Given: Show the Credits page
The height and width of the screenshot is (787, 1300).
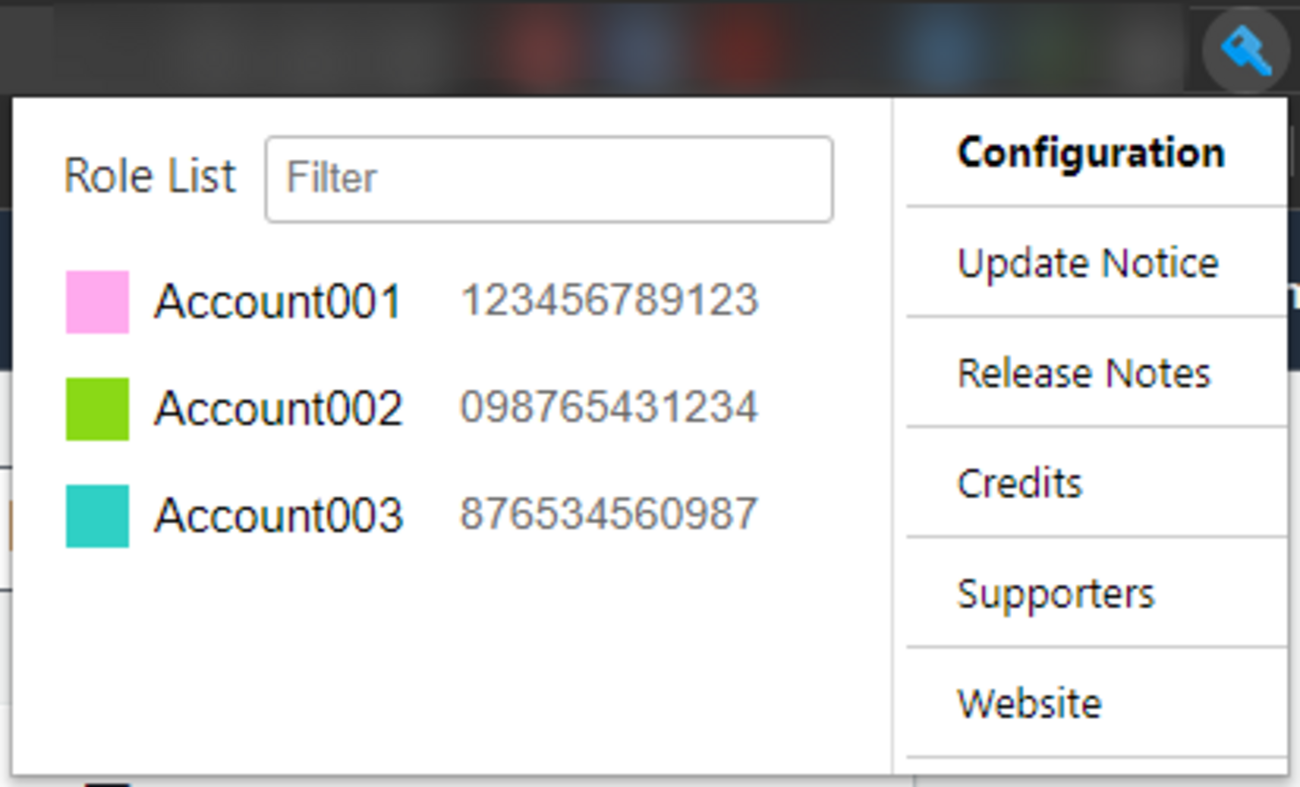Looking at the screenshot, I should (x=1019, y=484).
